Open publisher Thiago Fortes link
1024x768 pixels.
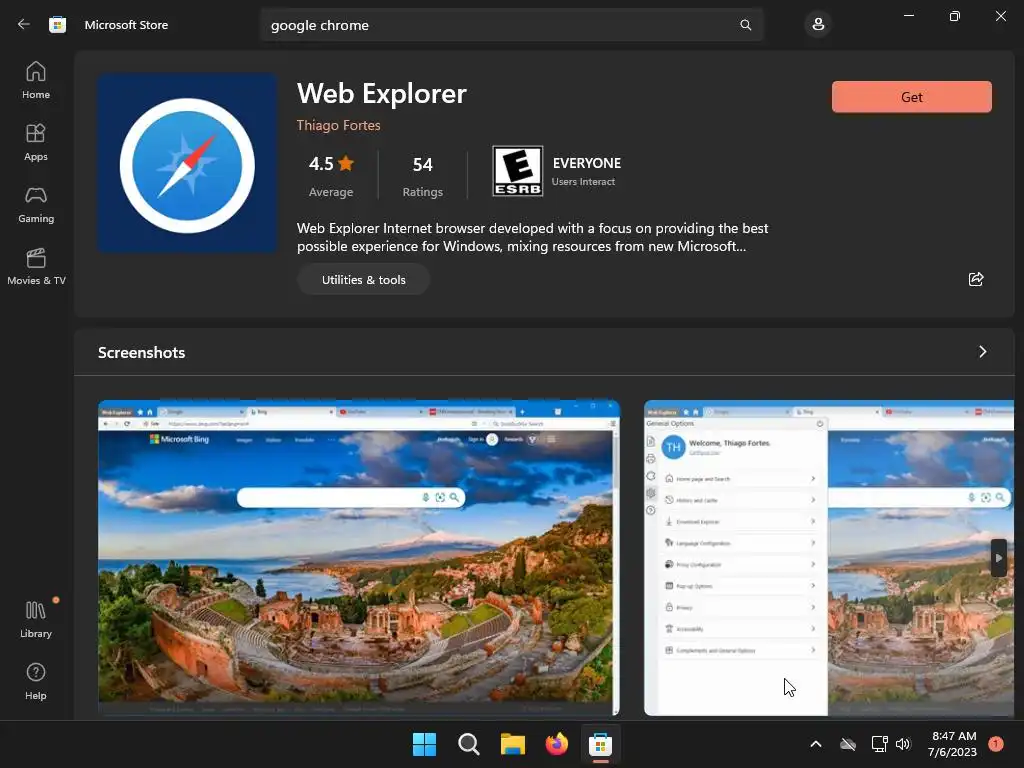[x=338, y=125]
